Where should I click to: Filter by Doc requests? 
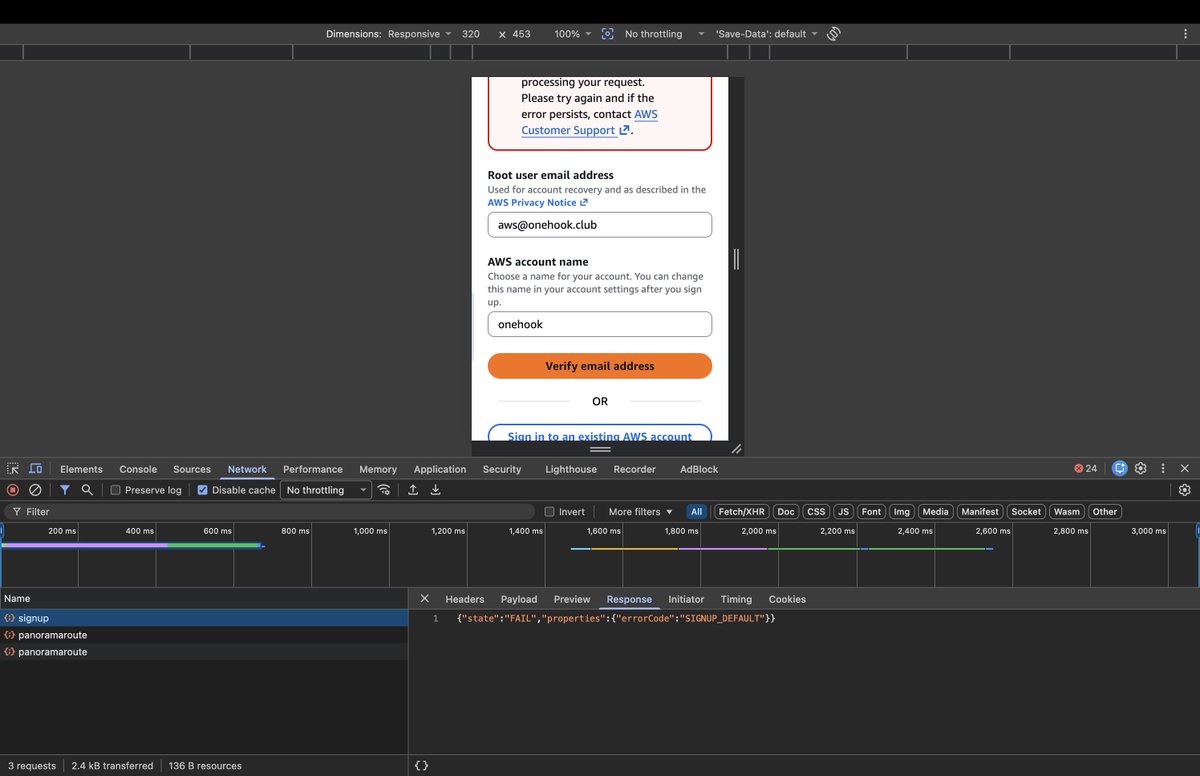786,511
